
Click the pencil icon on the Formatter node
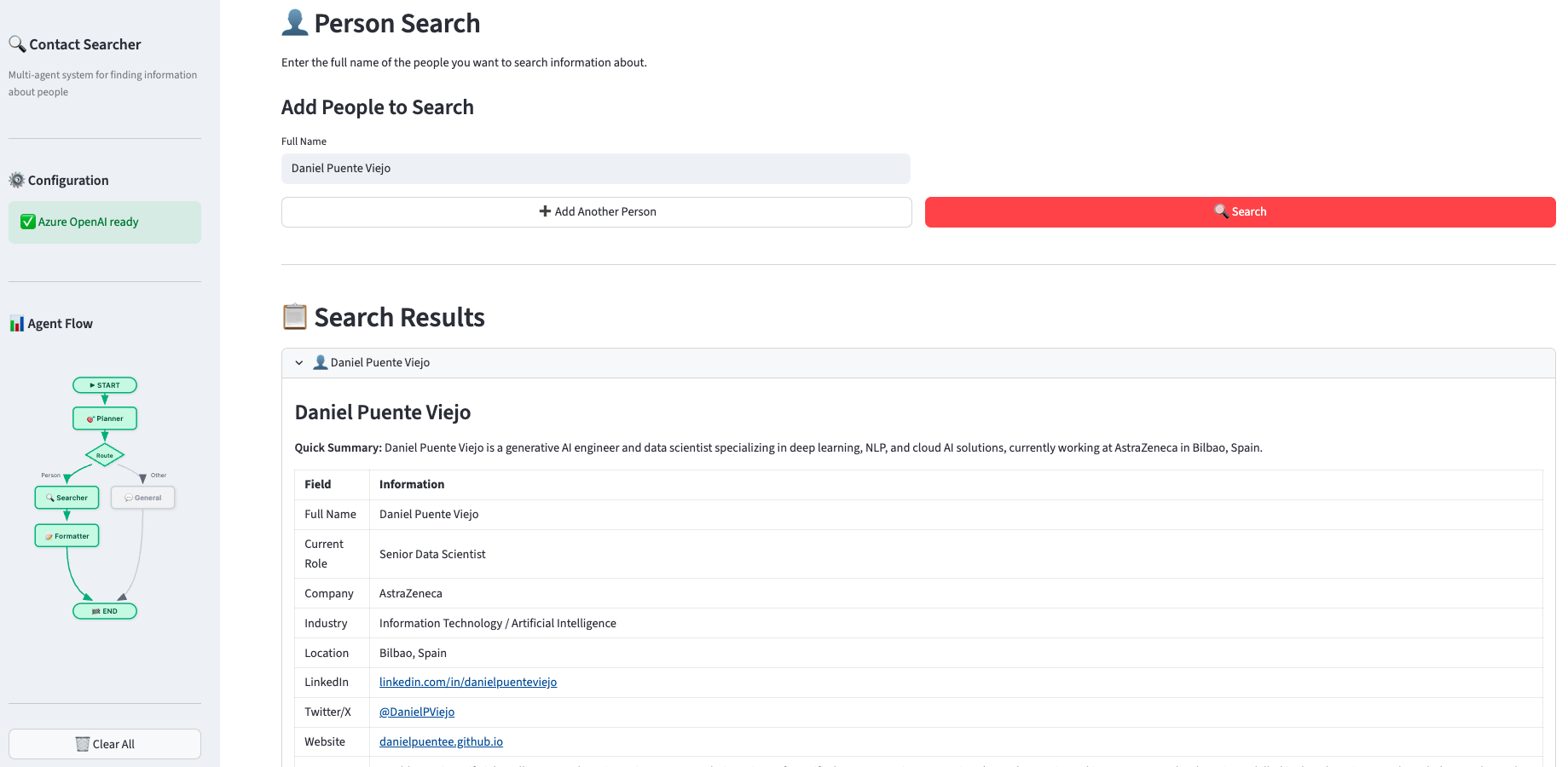pyautogui.click(x=47, y=535)
